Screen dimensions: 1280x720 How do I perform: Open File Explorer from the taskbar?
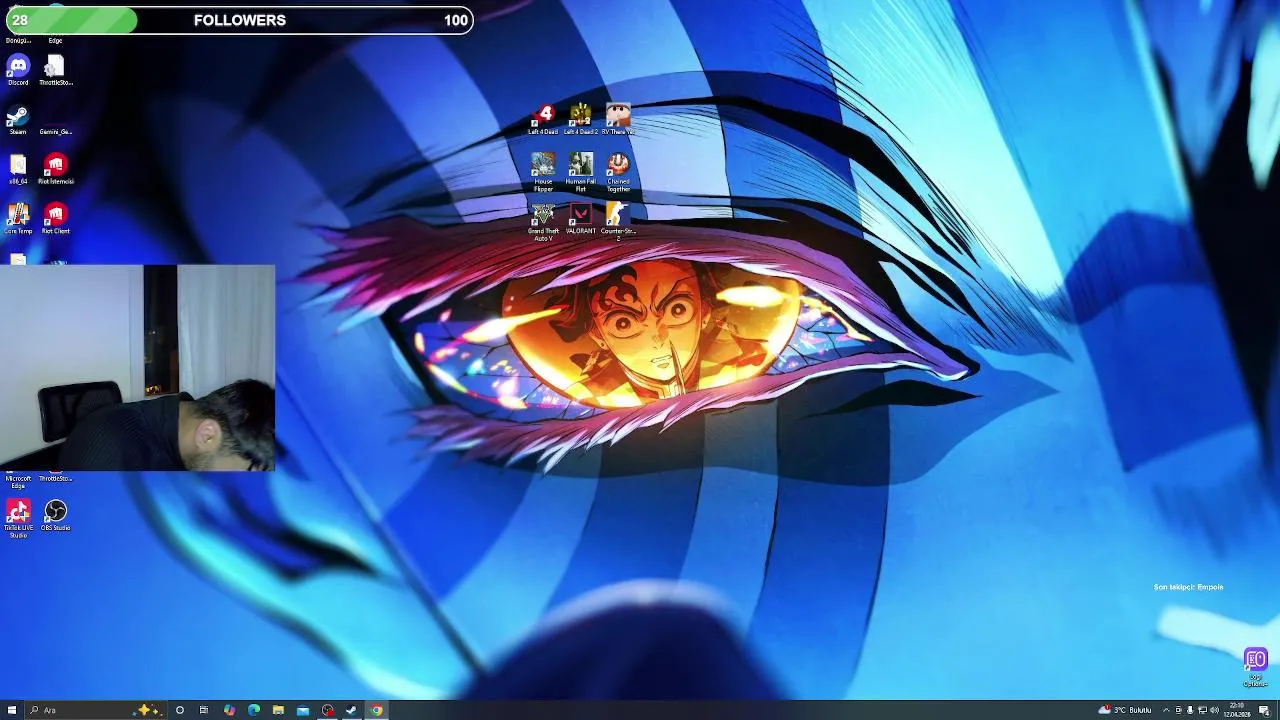pyautogui.click(x=278, y=710)
